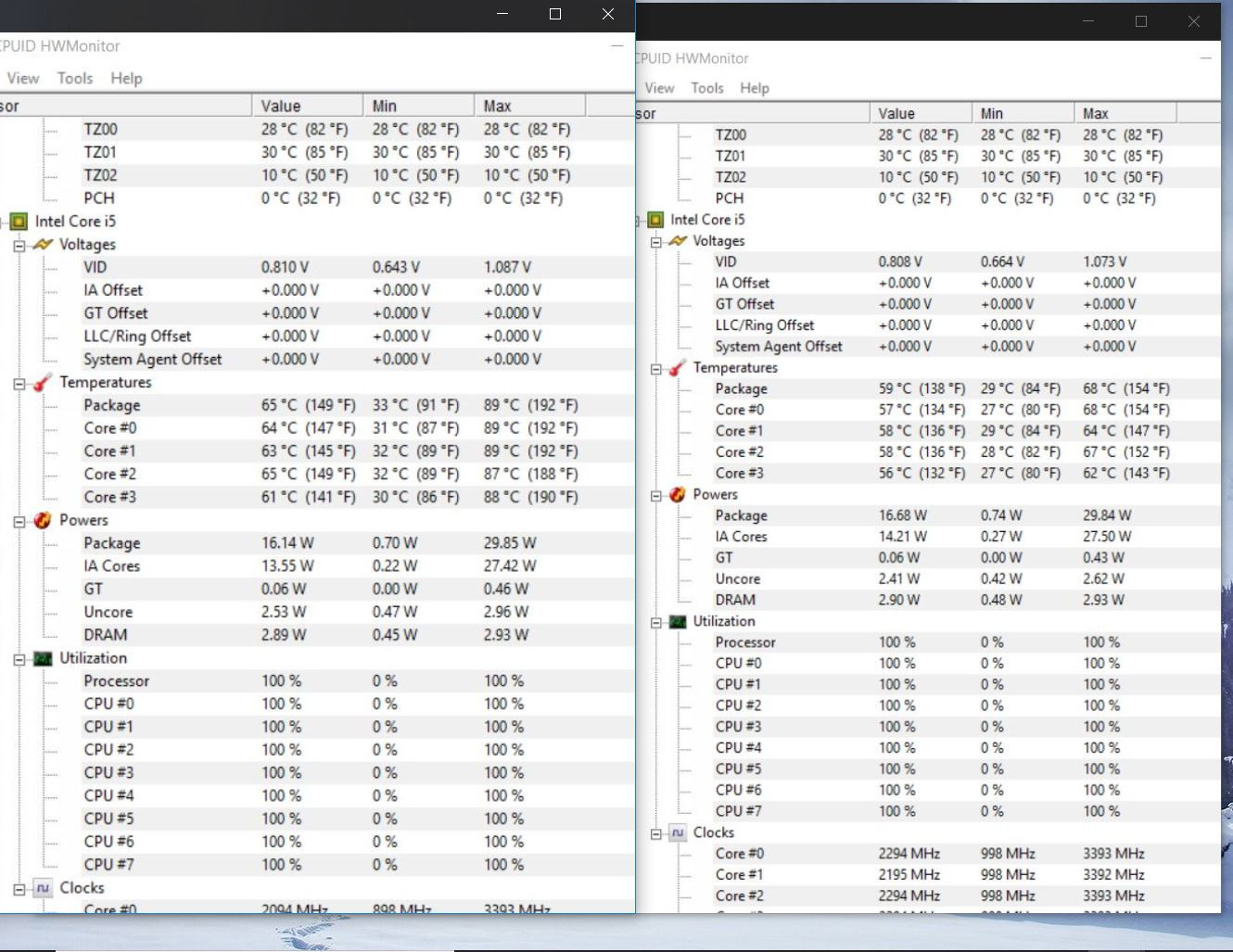Click Powers flame icon in right window

pos(678,495)
